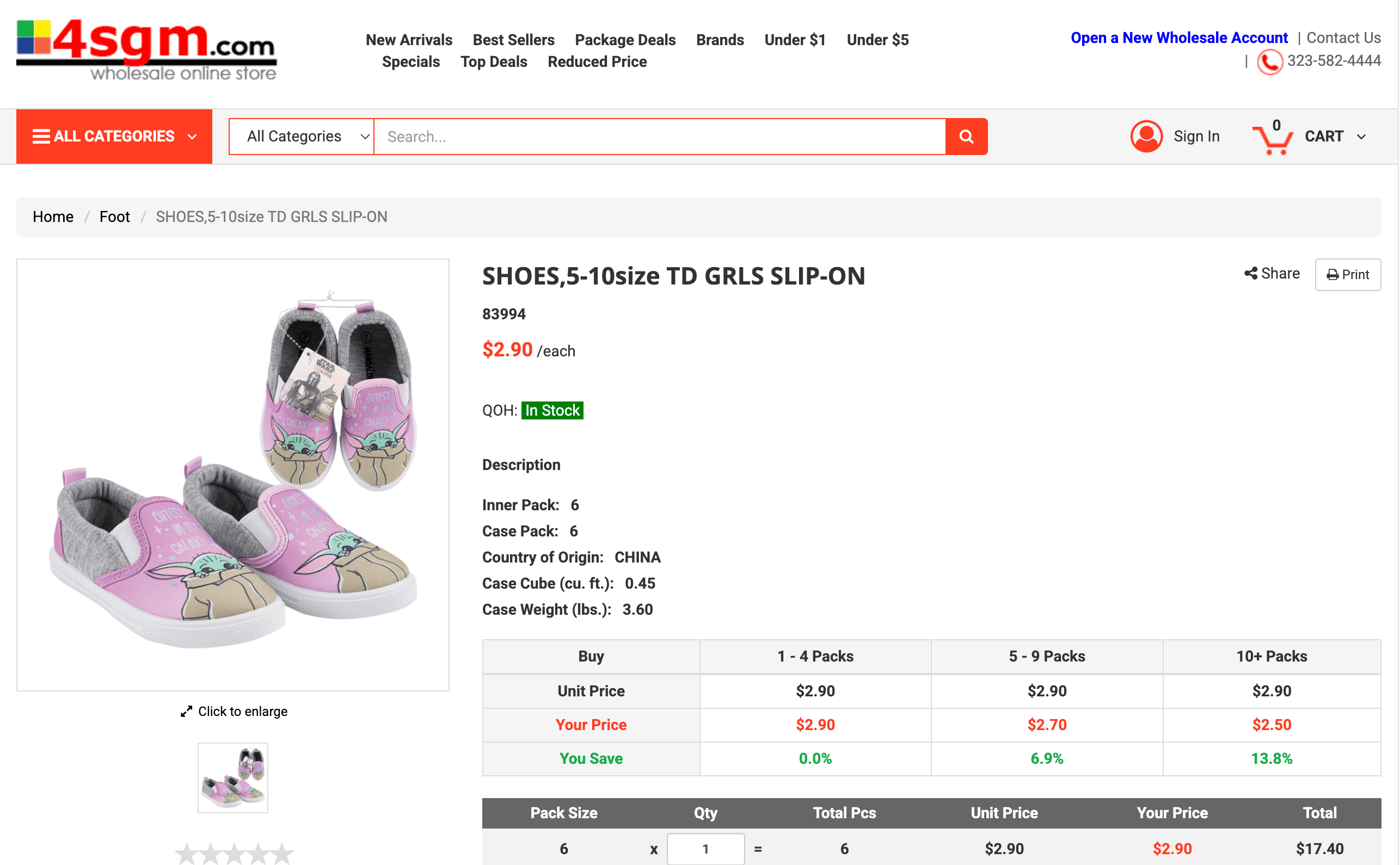Click the Print button
The image size is (1400, 865).
click(1347, 275)
